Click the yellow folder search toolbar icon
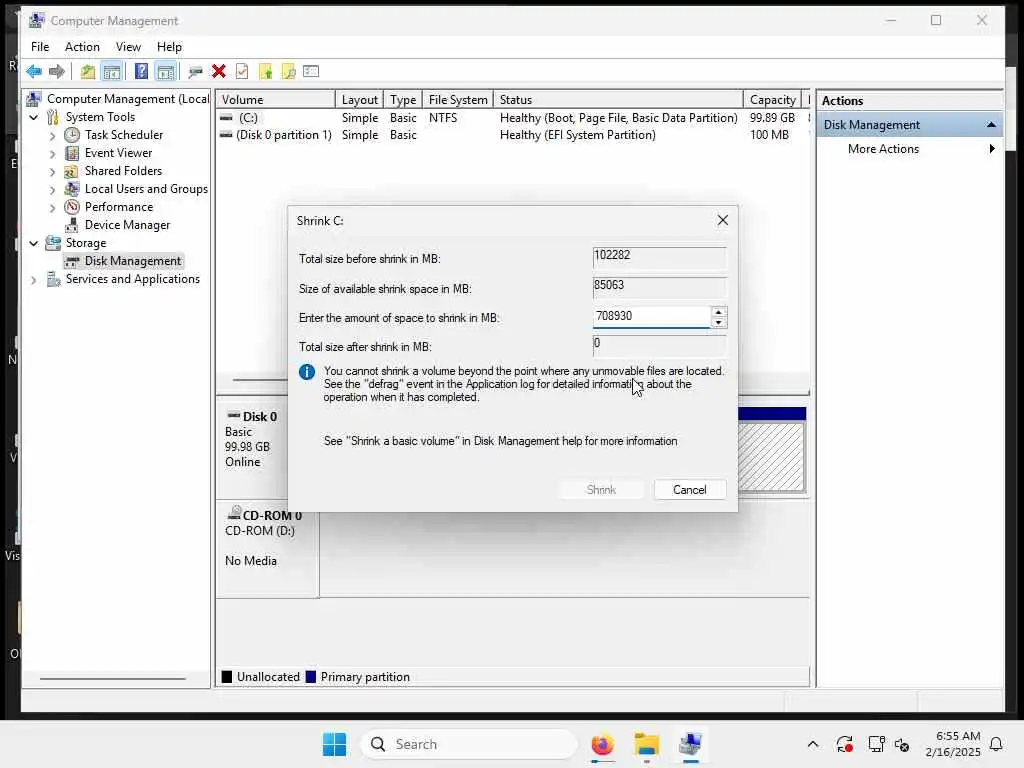The width and height of the screenshot is (1024, 768). [x=289, y=71]
